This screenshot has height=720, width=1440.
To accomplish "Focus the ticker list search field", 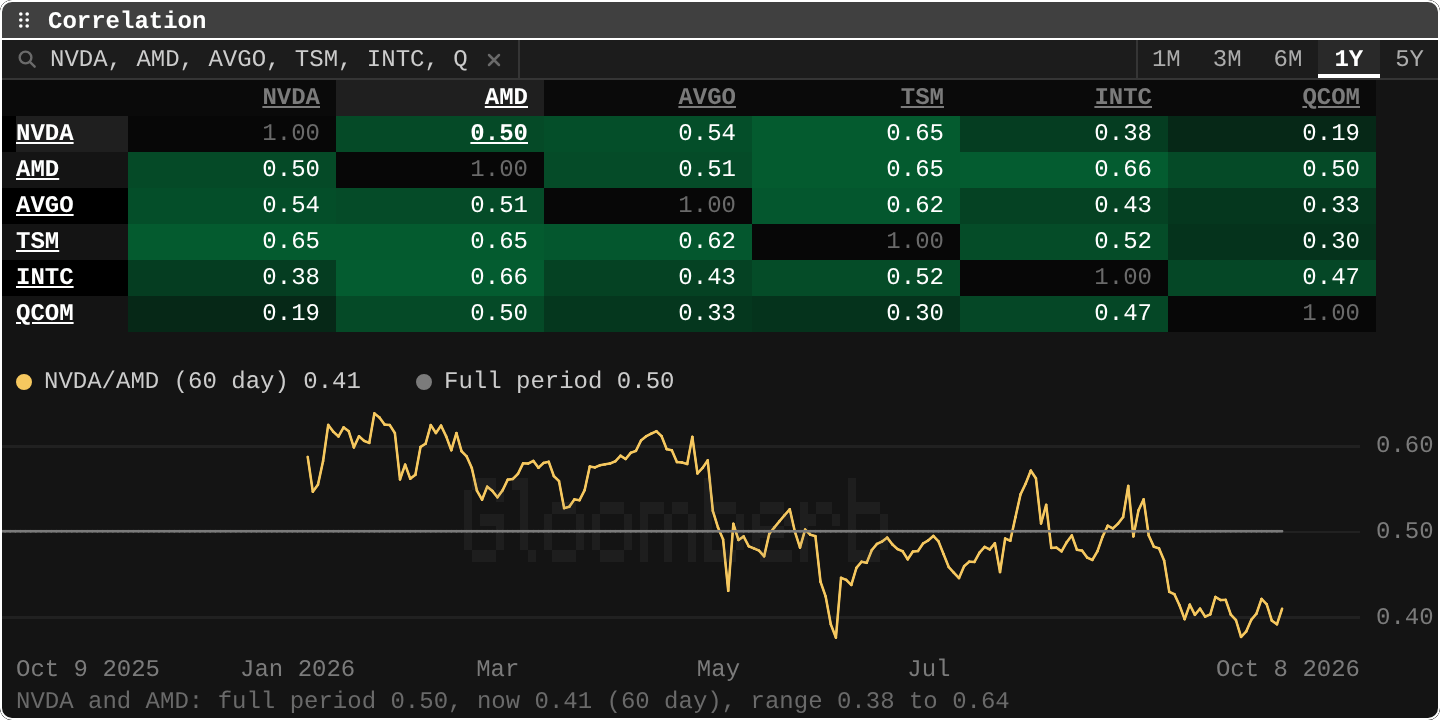I will (260, 60).
